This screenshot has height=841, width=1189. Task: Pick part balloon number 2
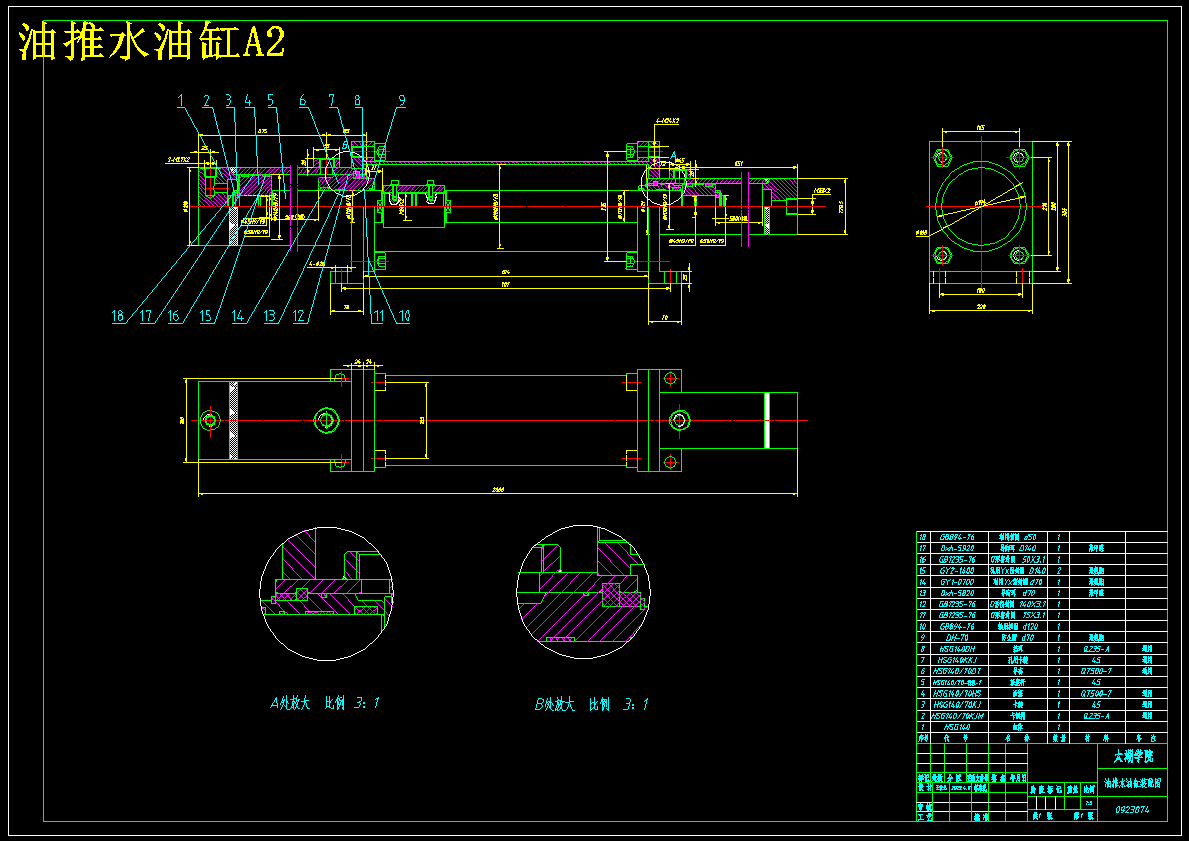[x=206, y=101]
